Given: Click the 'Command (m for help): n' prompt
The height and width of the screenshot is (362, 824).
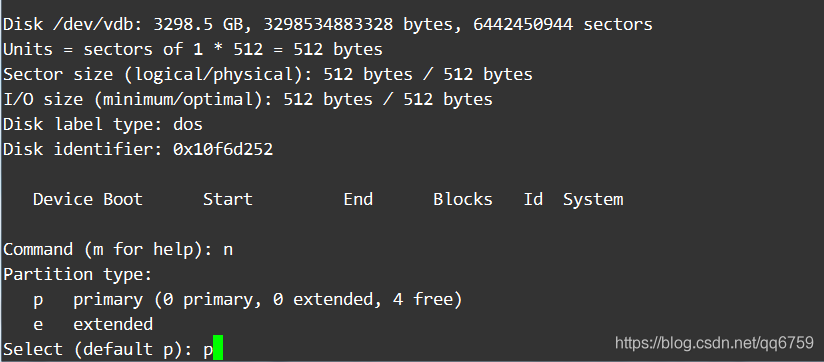Looking at the screenshot, I should click(118, 250).
